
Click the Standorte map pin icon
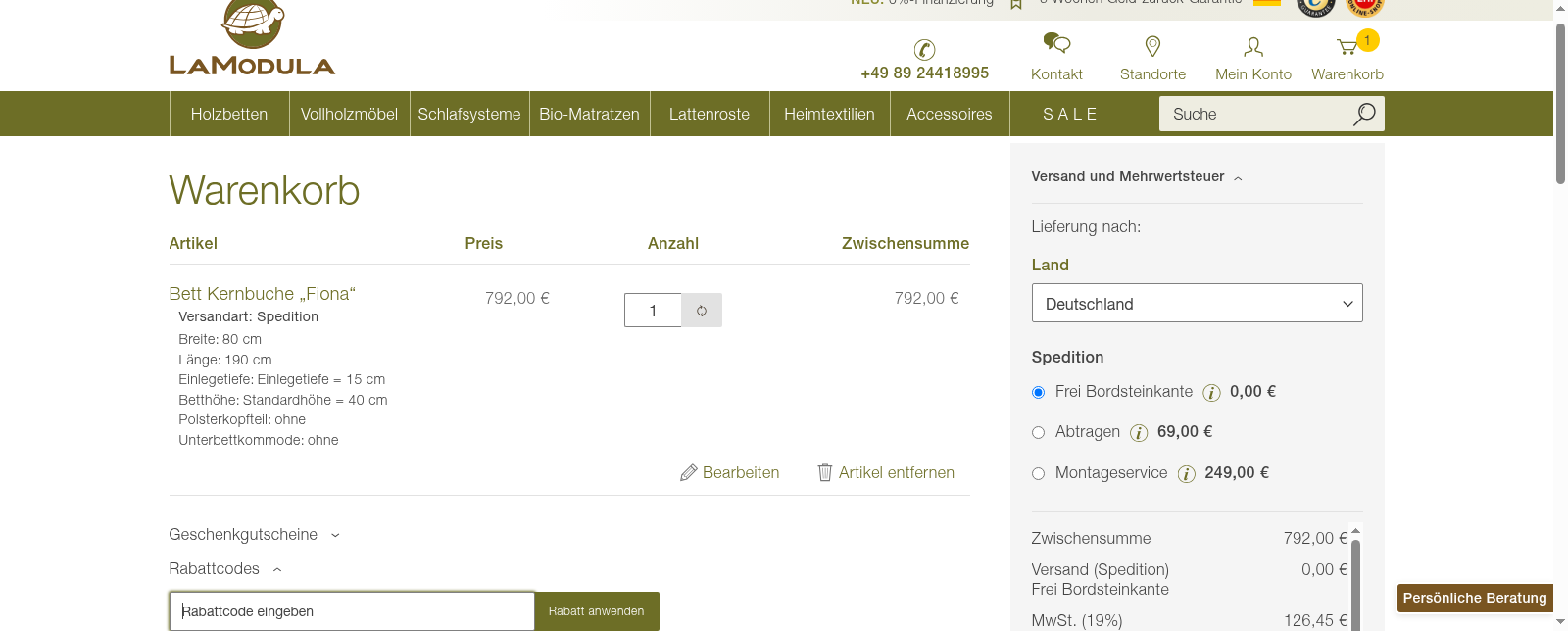[x=1153, y=46]
